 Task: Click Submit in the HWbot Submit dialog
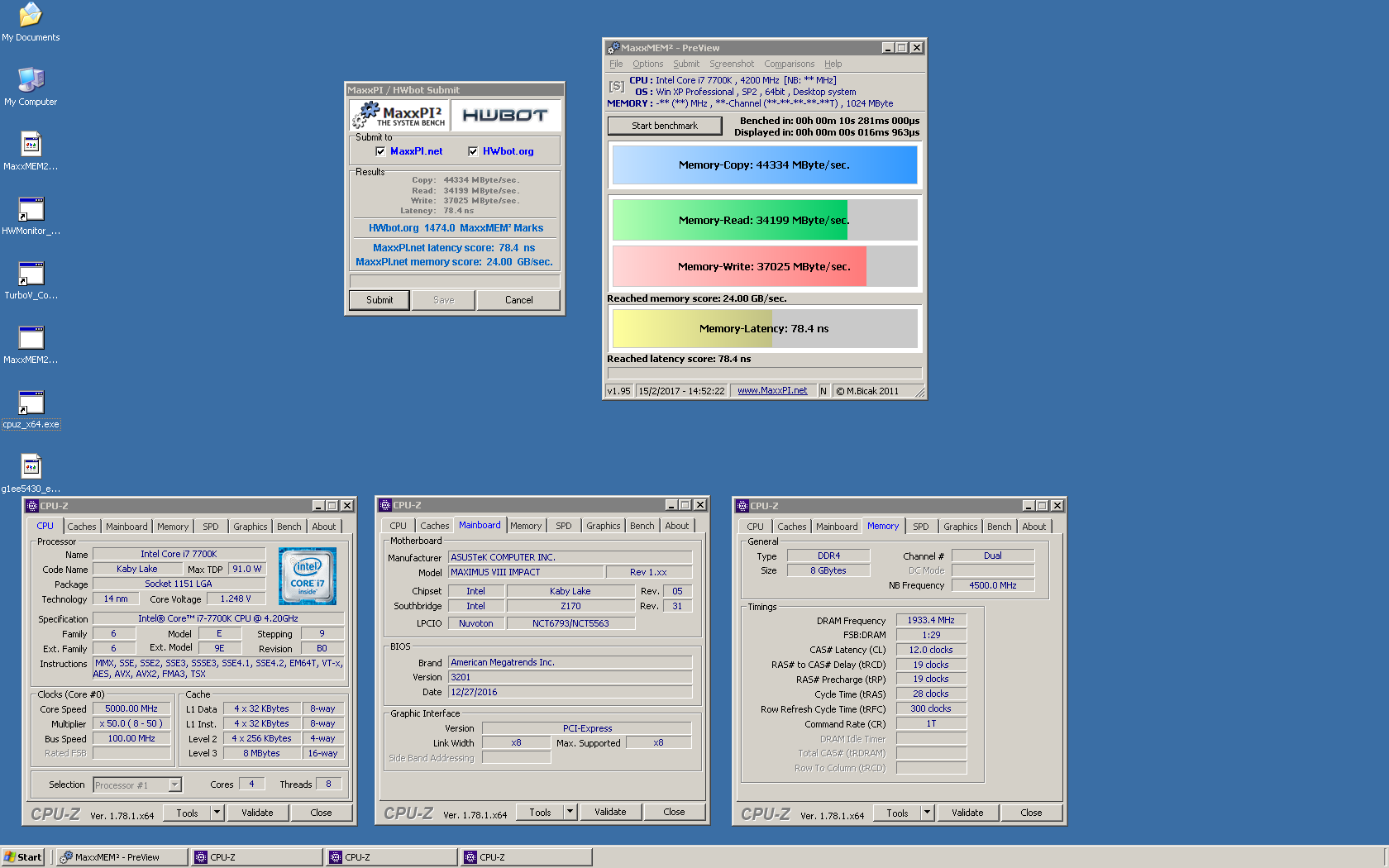pyautogui.click(x=379, y=300)
